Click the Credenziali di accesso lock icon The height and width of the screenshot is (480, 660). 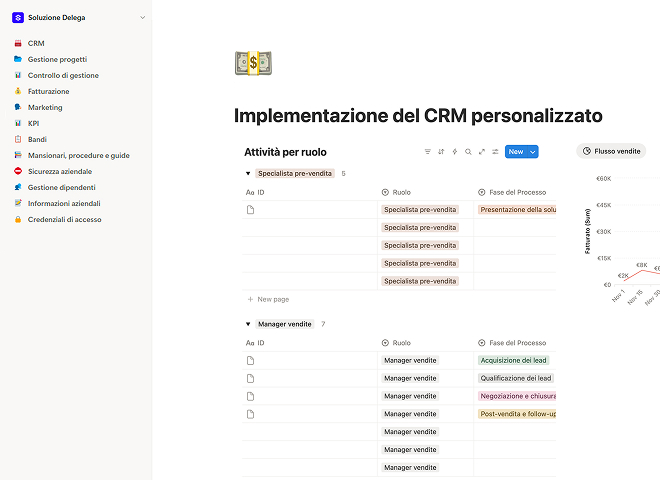[18, 219]
